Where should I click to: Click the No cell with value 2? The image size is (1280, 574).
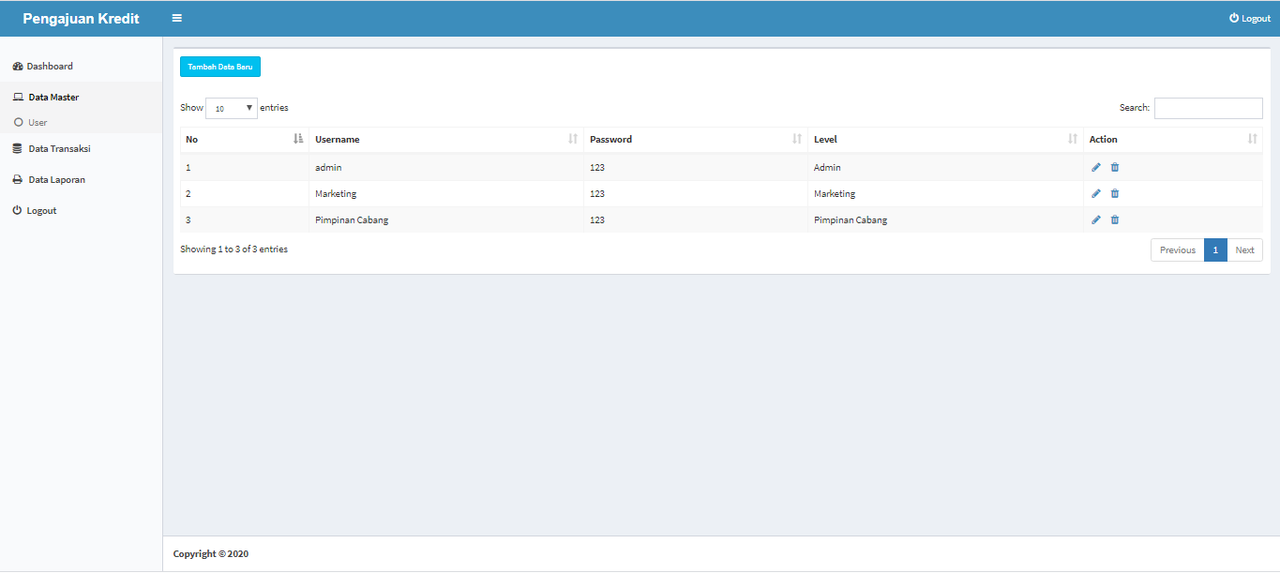click(x=245, y=193)
